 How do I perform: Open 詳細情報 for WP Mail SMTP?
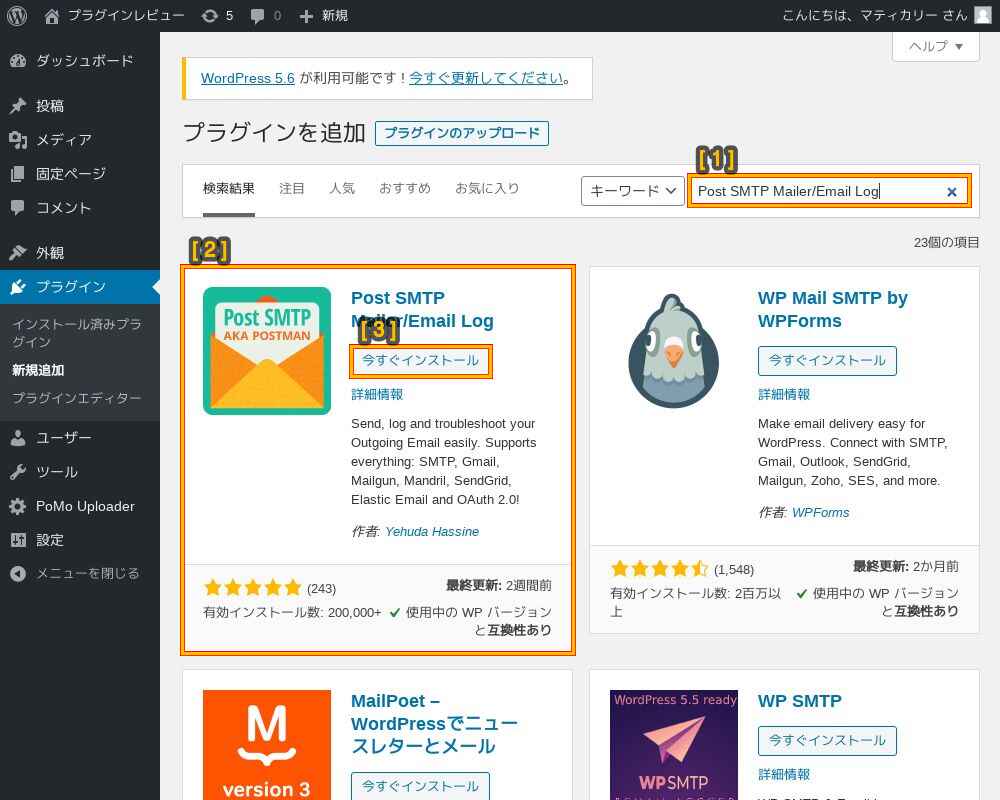coord(784,394)
